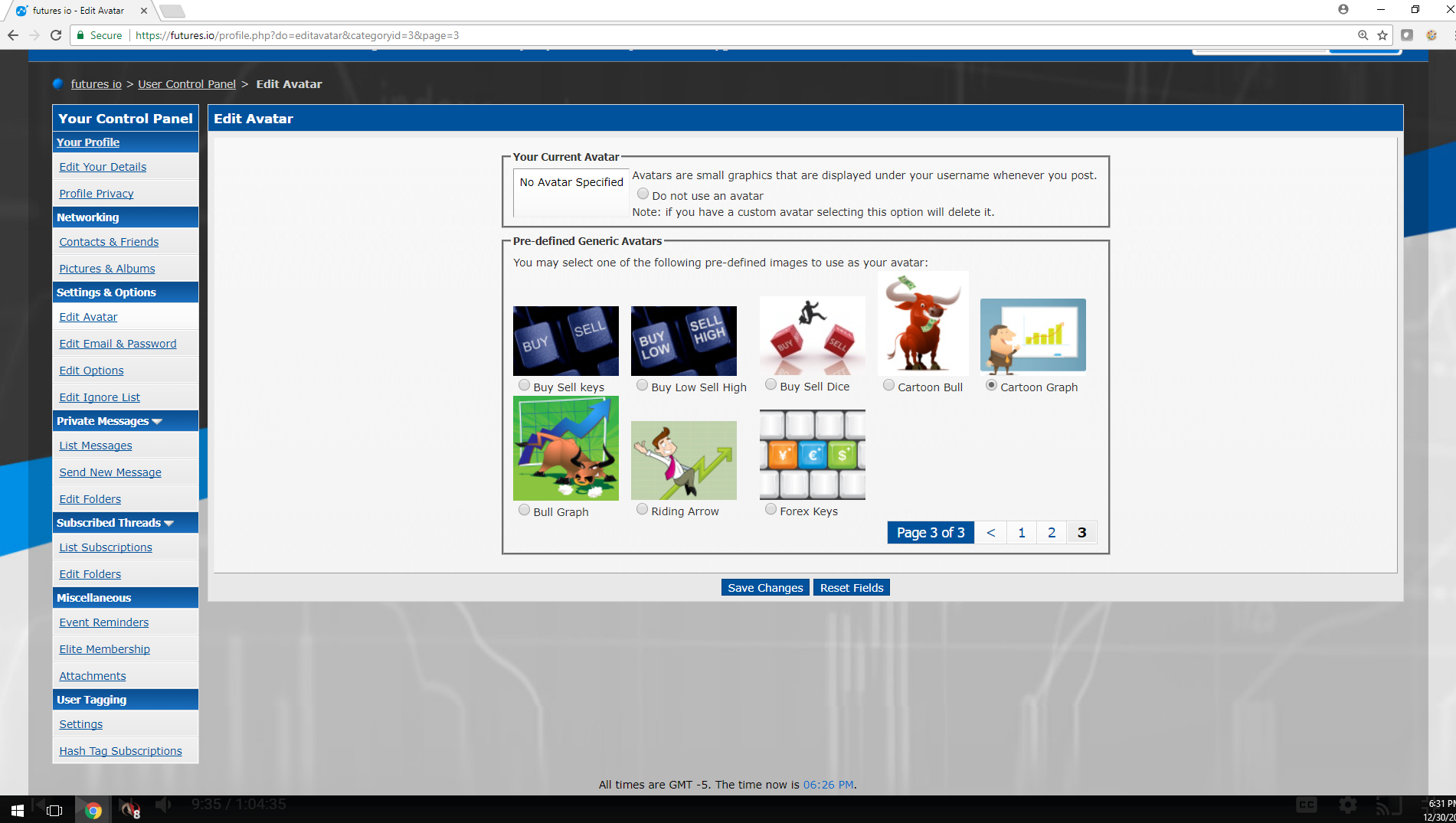Open Windows Task View
This screenshot has width=1456, height=823.
(x=54, y=809)
